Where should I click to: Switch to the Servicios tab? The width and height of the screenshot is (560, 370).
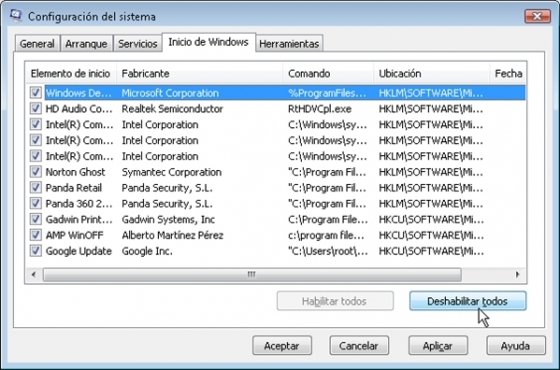coord(138,44)
